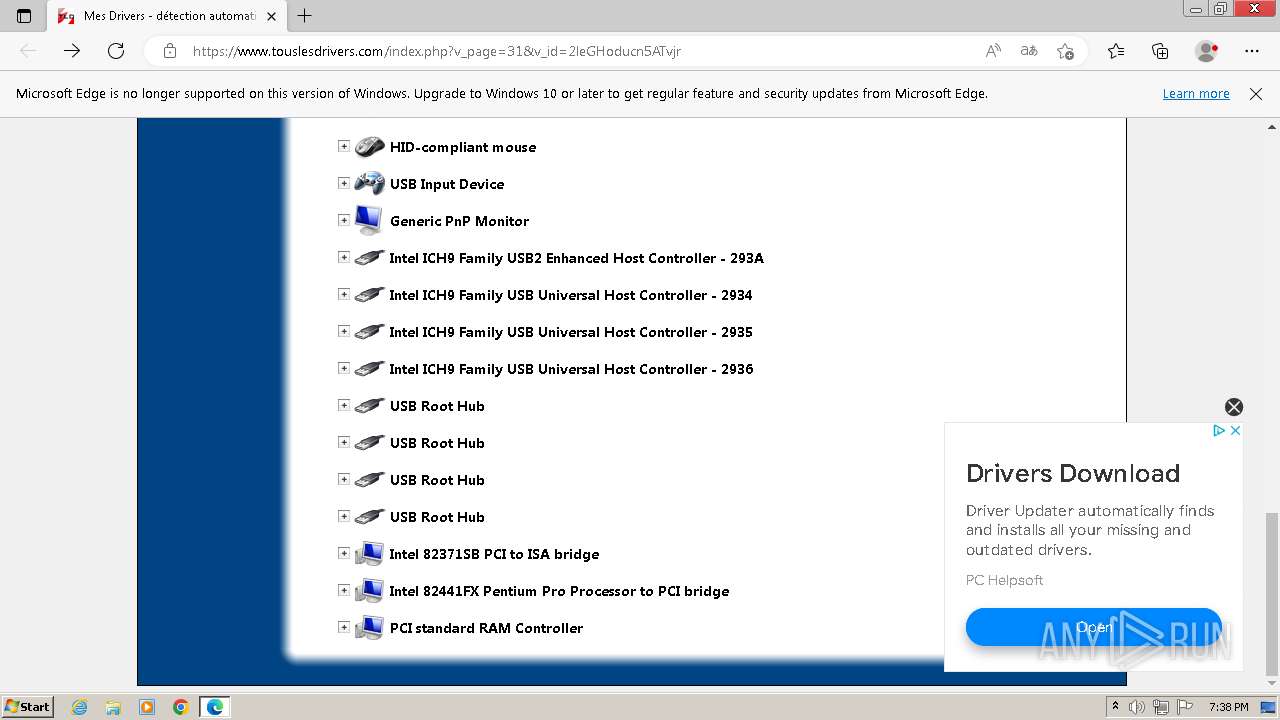This screenshot has height=720, width=1280.
Task: Open the Windows Start menu
Action: tap(28, 707)
